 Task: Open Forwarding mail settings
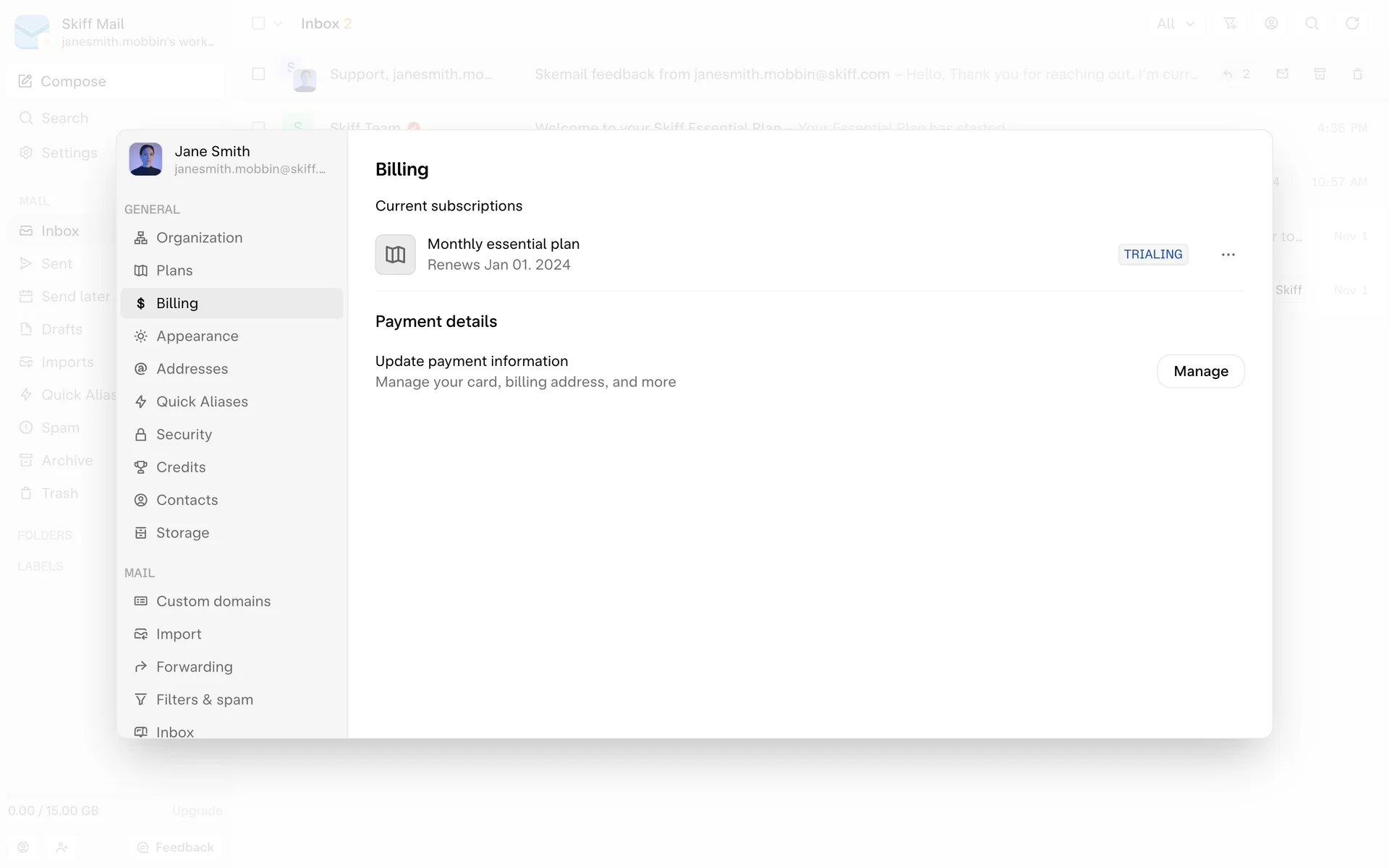pyautogui.click(x=194, y=667)
